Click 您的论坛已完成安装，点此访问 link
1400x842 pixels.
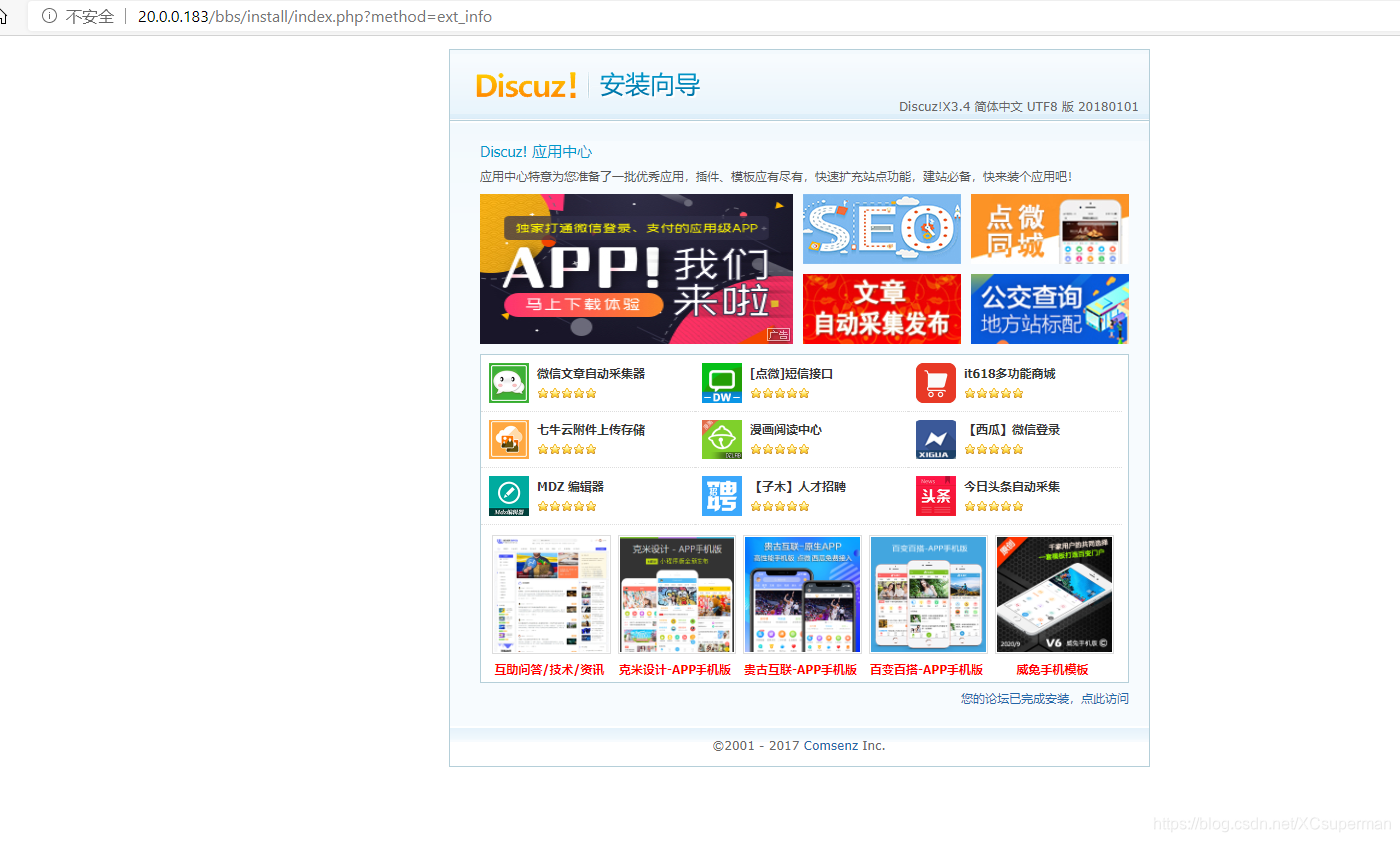[x=1045, y=699]
